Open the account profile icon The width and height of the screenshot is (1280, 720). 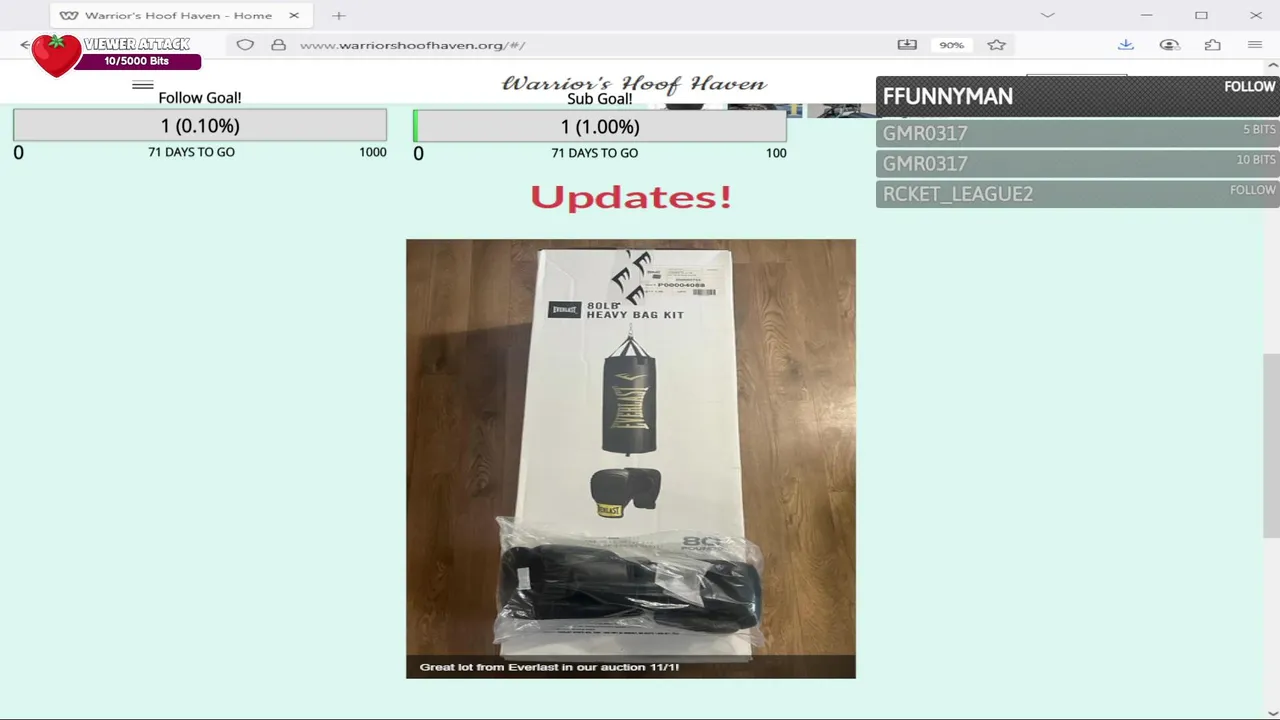click(x=1169, y=45)
